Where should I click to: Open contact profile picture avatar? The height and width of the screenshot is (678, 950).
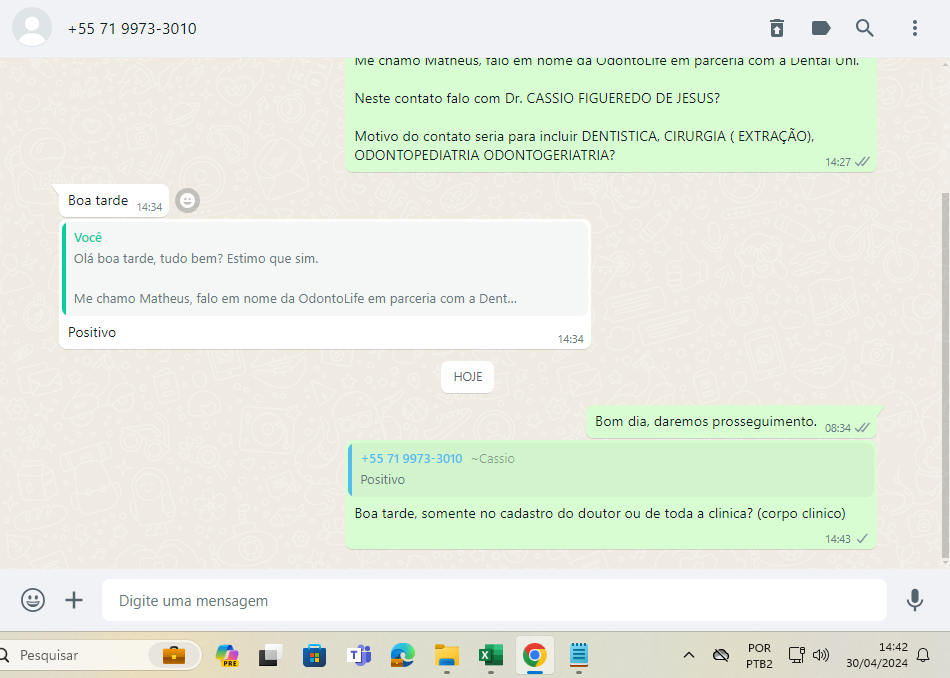[32, 28]
